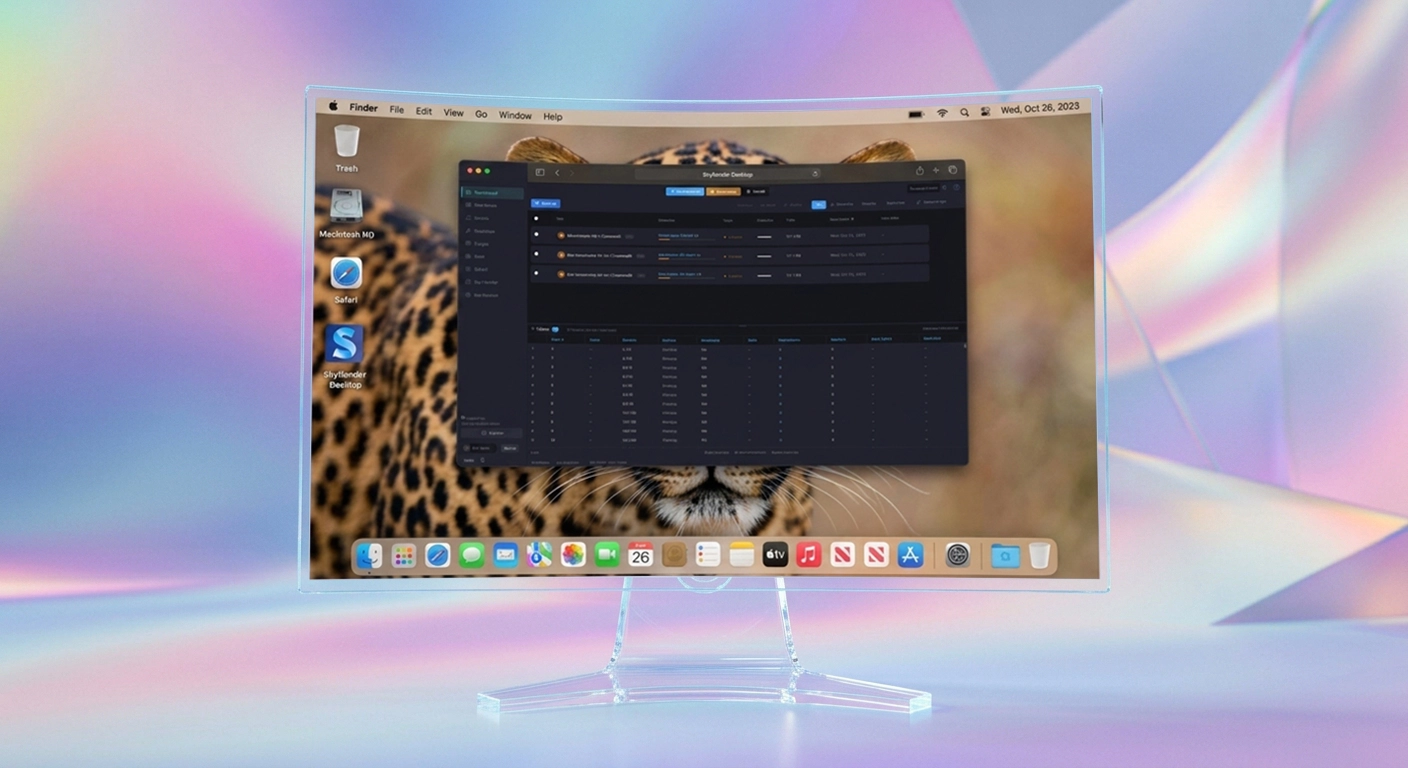This screenshot has height=768, width=1408.
Task: Go back using the window's back arrow
Action: (x=557, y=173)
